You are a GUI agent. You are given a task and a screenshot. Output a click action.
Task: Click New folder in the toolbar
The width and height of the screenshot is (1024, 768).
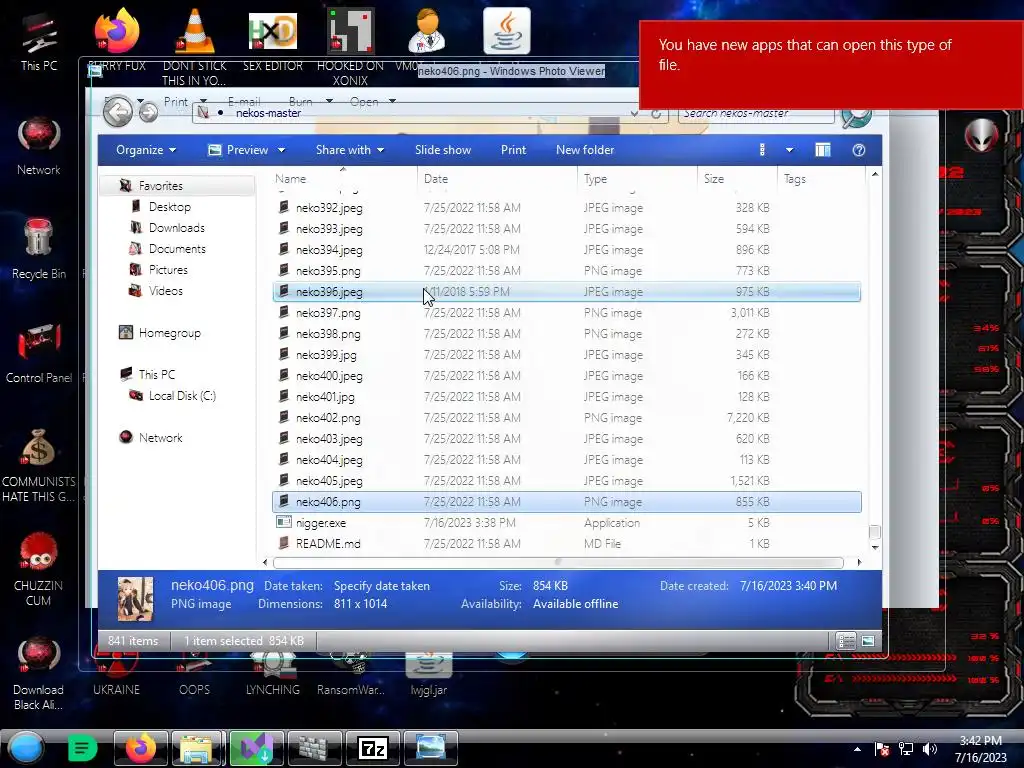[585, 150]
